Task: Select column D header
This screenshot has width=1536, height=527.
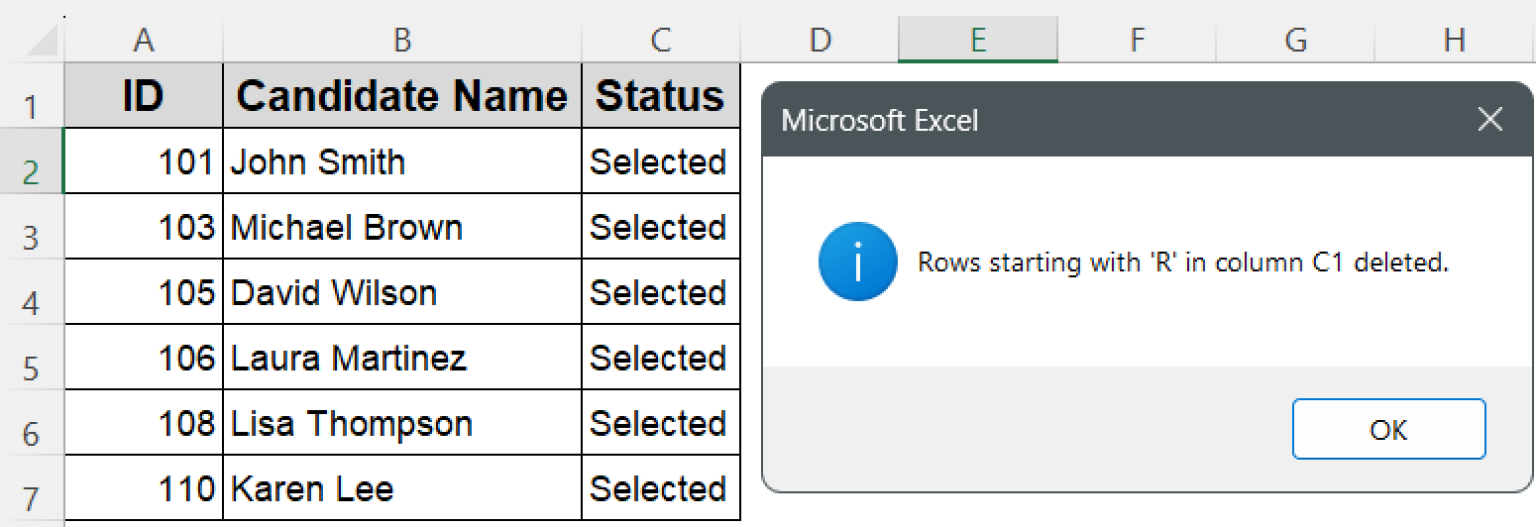Action: tap(819, 40)
